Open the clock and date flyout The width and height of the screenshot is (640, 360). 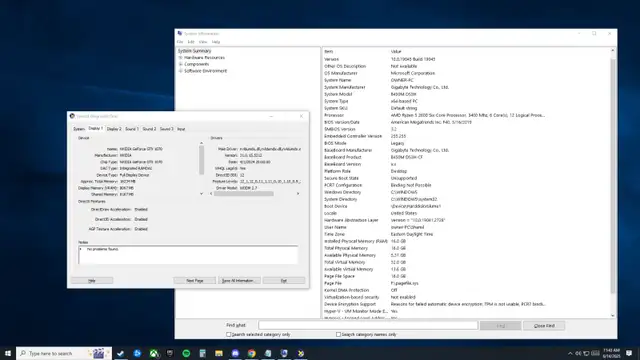tap(611, 353)
